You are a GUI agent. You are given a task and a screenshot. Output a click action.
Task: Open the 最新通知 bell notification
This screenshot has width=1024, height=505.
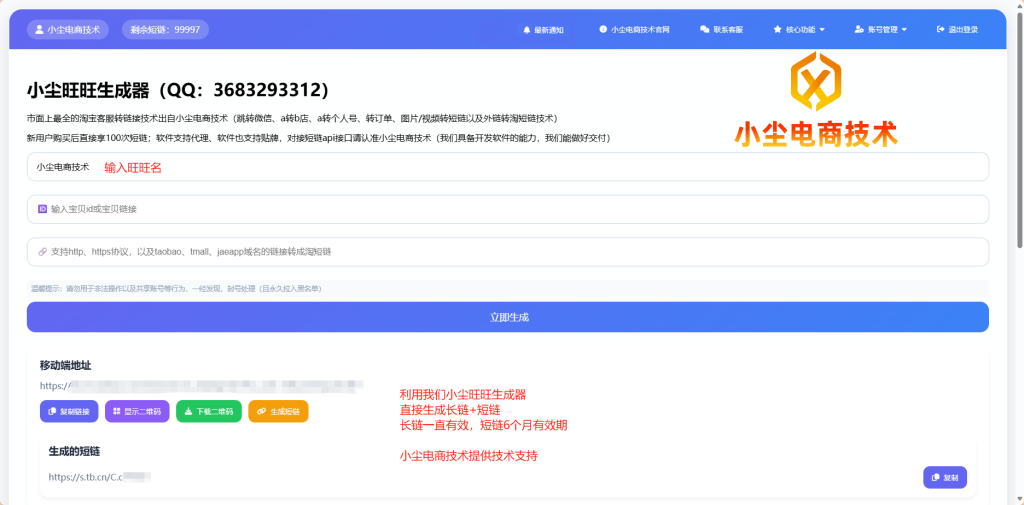pos(543,30)
